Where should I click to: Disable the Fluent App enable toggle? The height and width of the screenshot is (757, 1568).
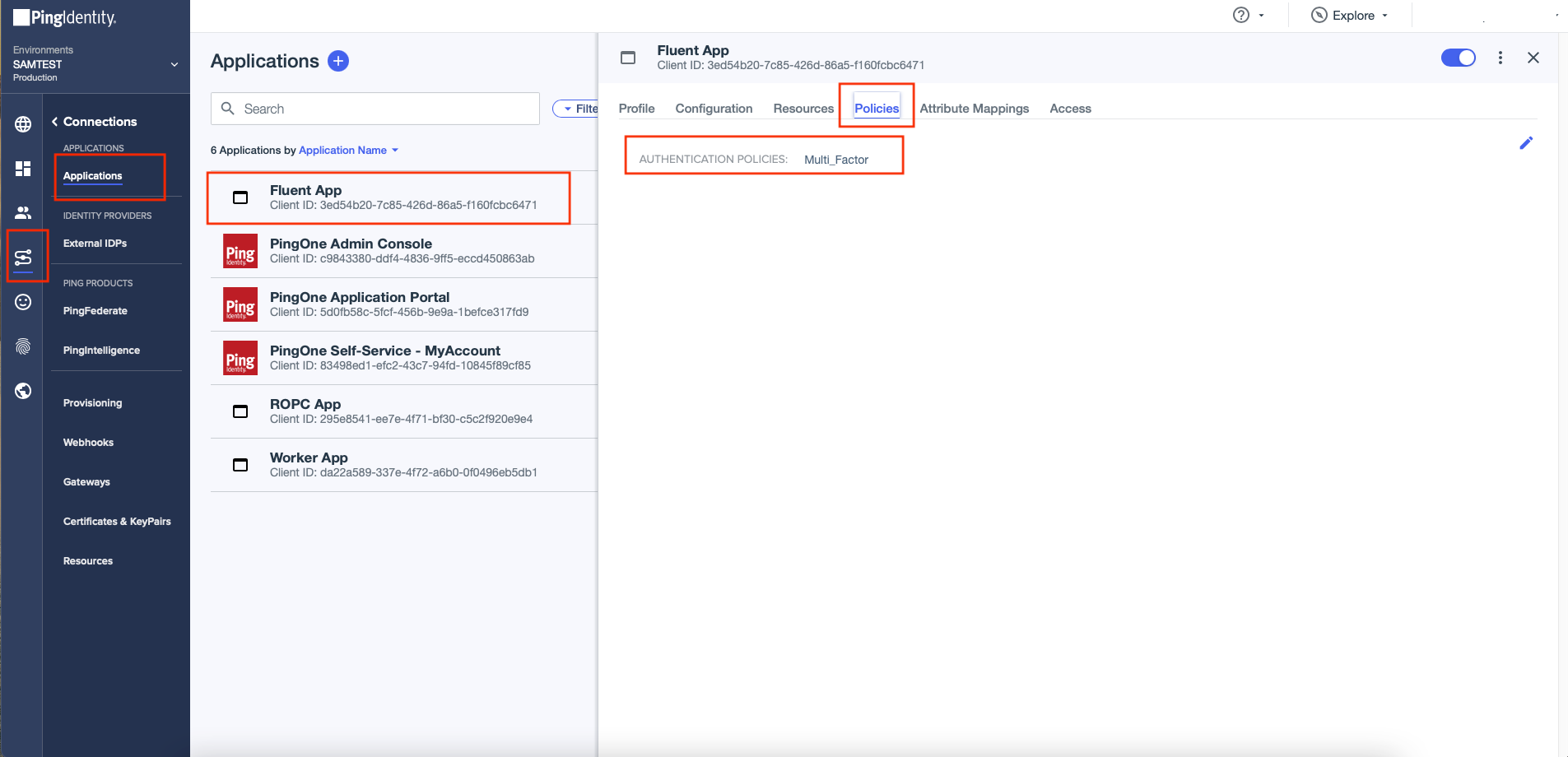point(1458,58)
